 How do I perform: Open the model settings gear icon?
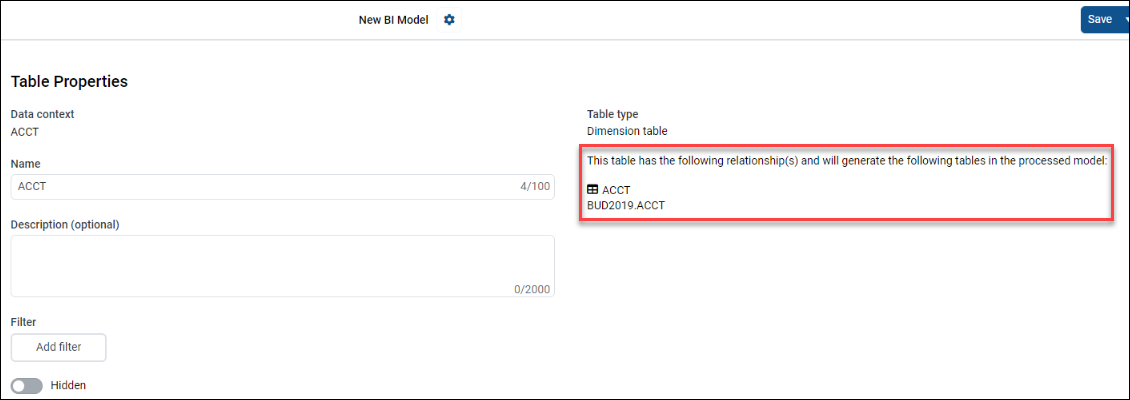tap(449, 20)
